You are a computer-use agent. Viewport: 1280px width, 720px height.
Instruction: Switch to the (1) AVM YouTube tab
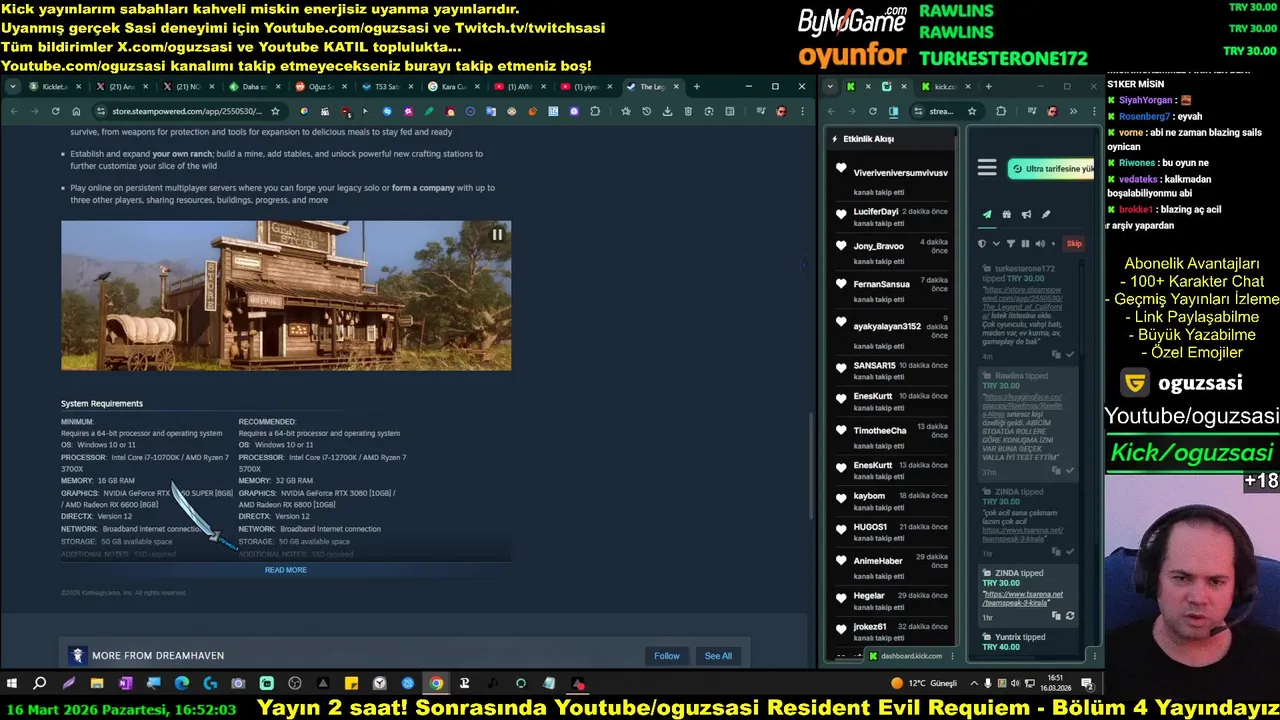tap(518, 87)
